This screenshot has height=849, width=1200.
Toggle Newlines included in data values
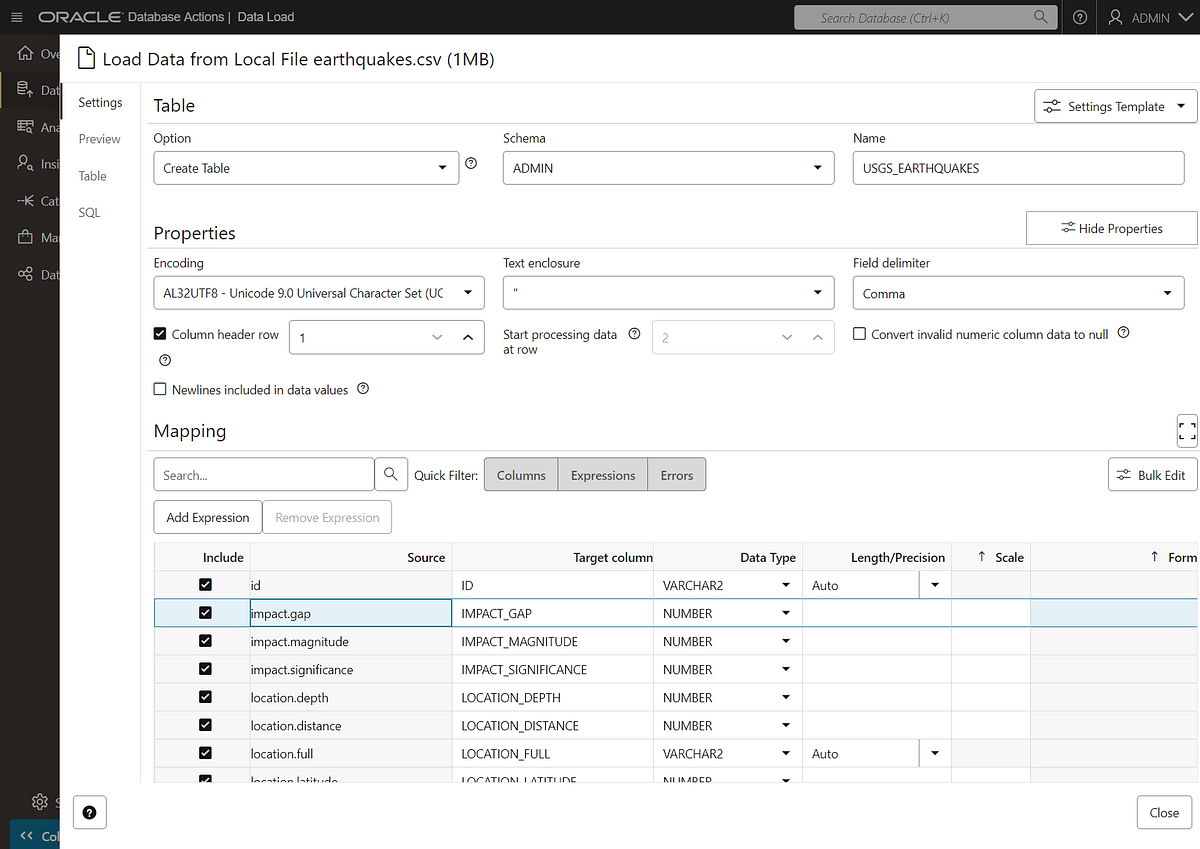pyautogui.click(x=160, y=389)
